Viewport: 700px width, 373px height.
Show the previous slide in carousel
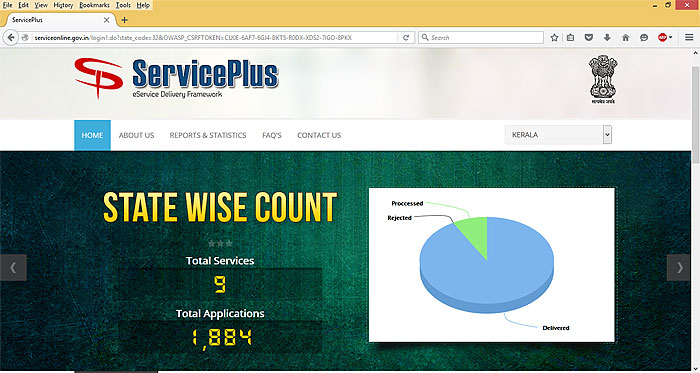tap(13, 268)
